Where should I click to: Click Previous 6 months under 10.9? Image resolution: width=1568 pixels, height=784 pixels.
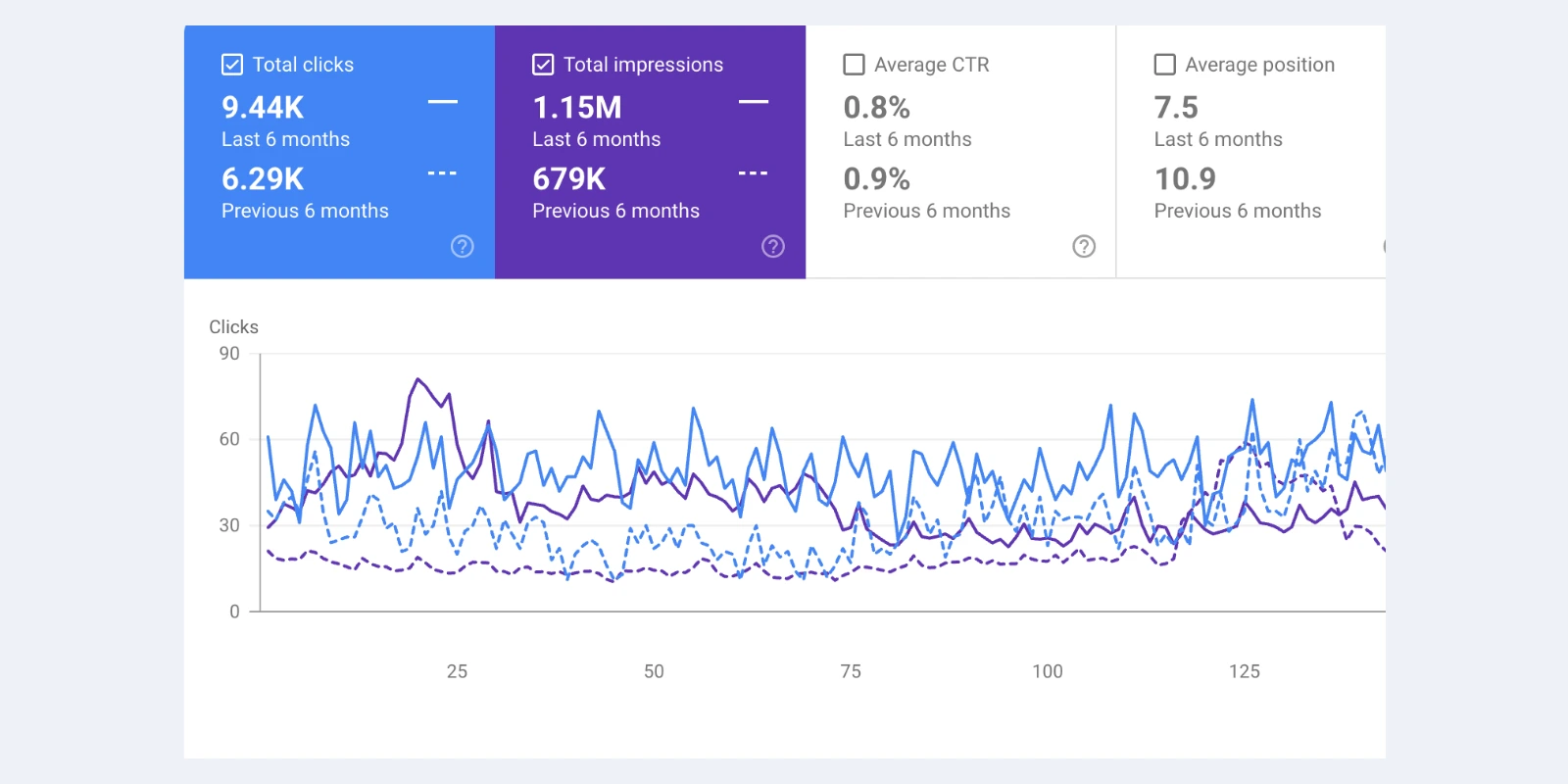click(1238, 211)
